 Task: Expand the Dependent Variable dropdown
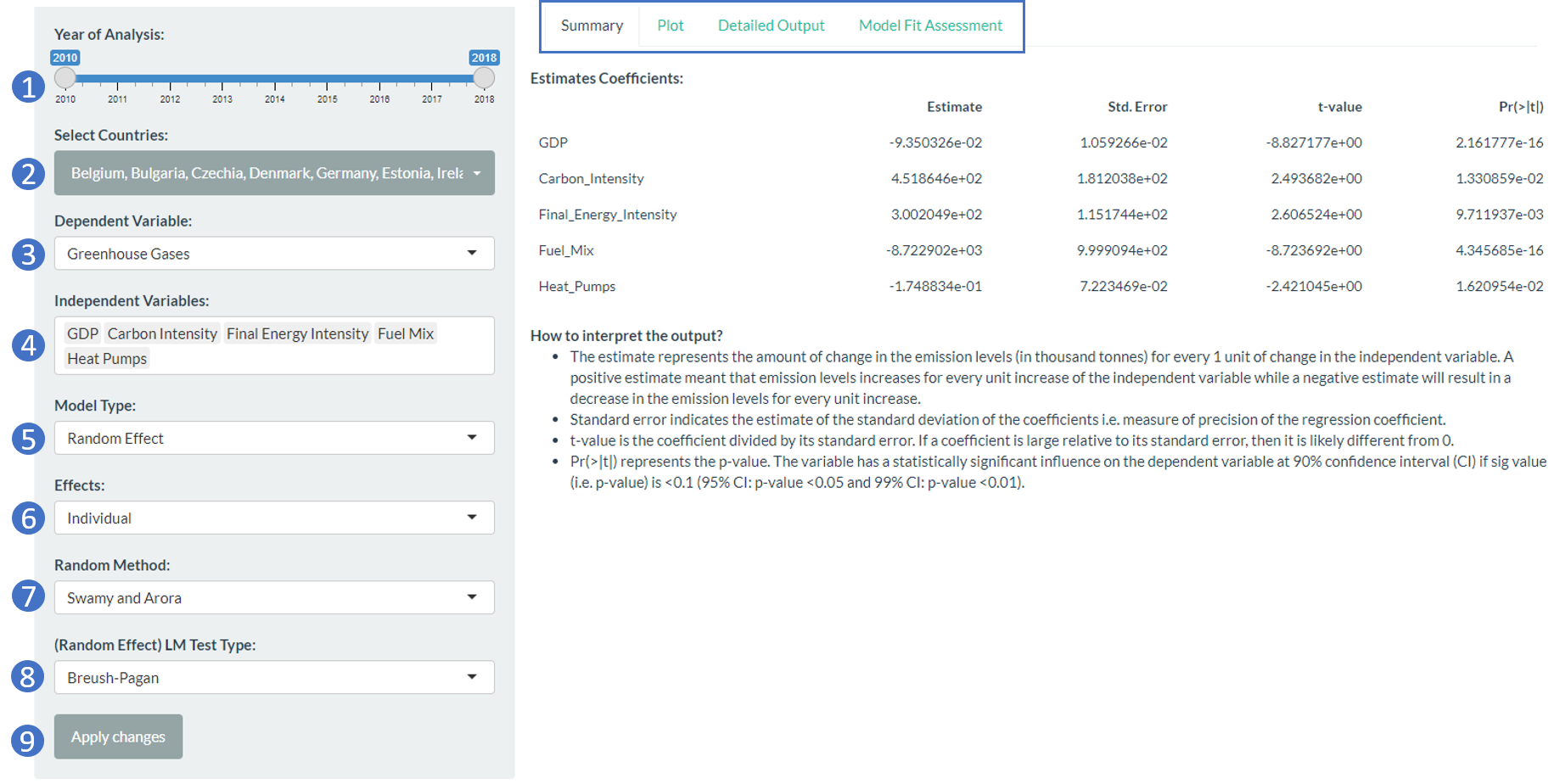[274, 254]
